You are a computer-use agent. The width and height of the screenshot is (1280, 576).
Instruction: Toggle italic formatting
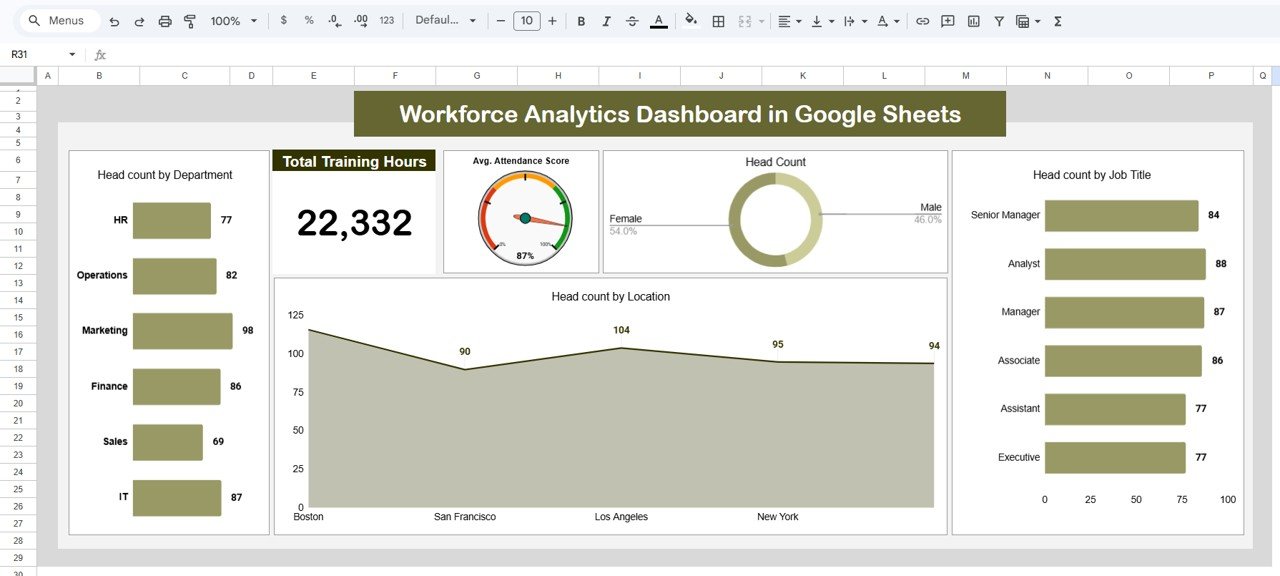pos(607,20)
